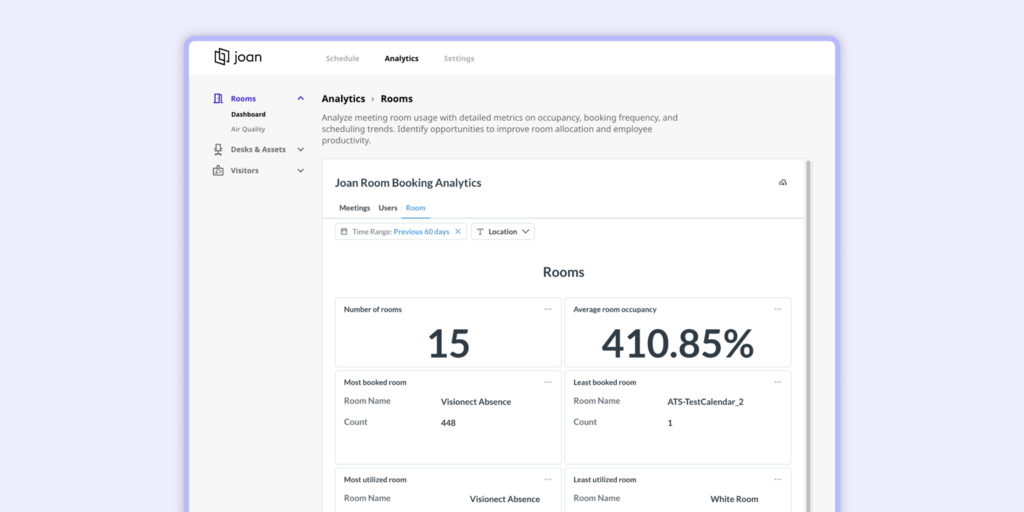Screen dimensions: 1024x512
Task: Click the count value 448
Action: coord(448,423)
